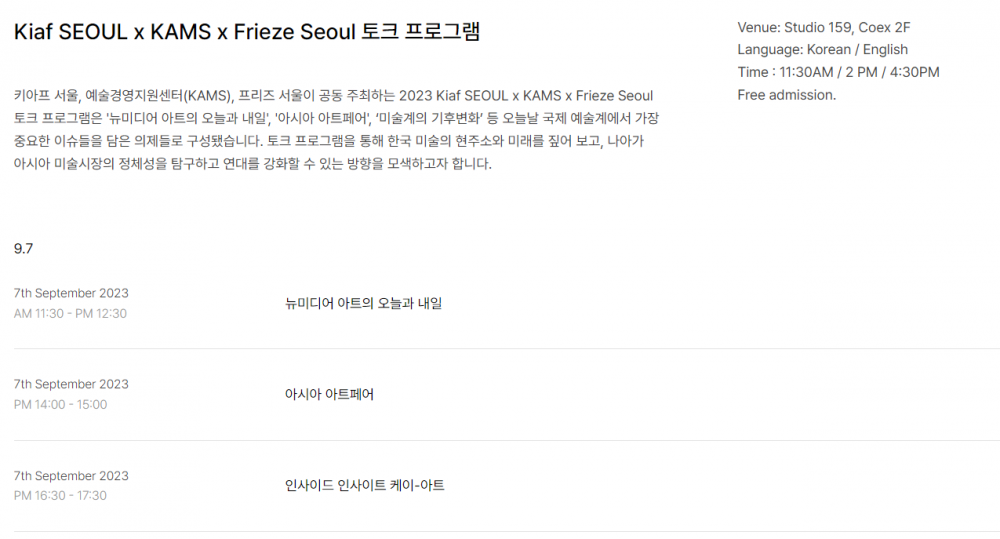Open the 인사이드 인사이트 케이-아트 talk

(364, 485)
